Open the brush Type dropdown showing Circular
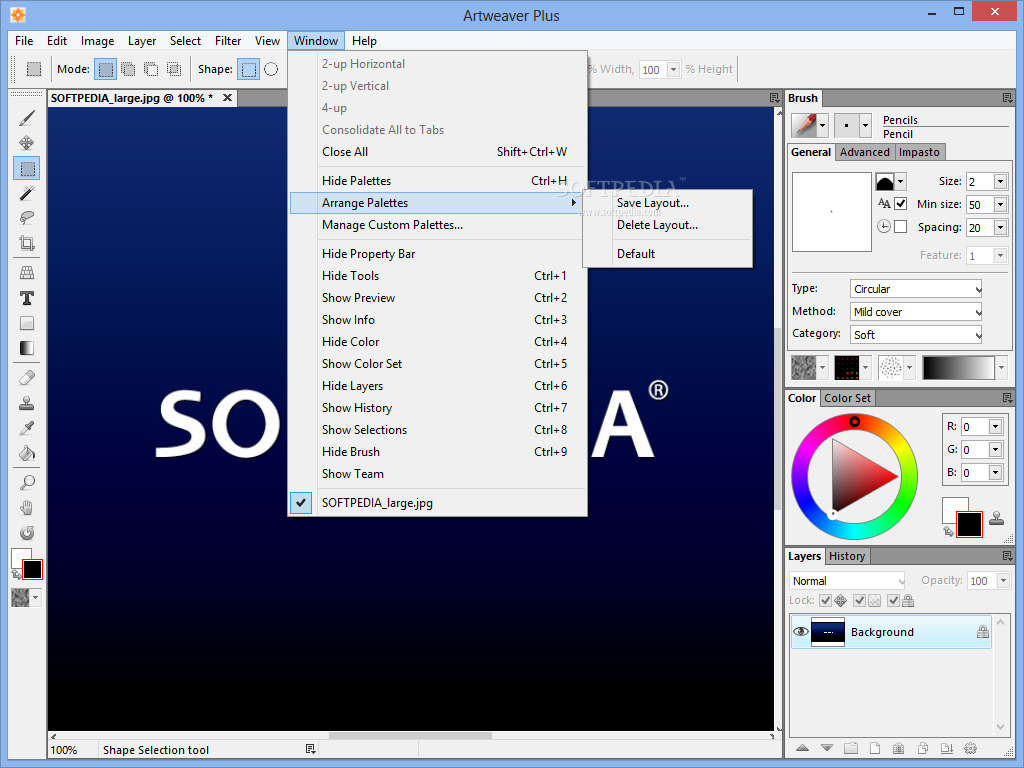 click(x=916, y=289)
